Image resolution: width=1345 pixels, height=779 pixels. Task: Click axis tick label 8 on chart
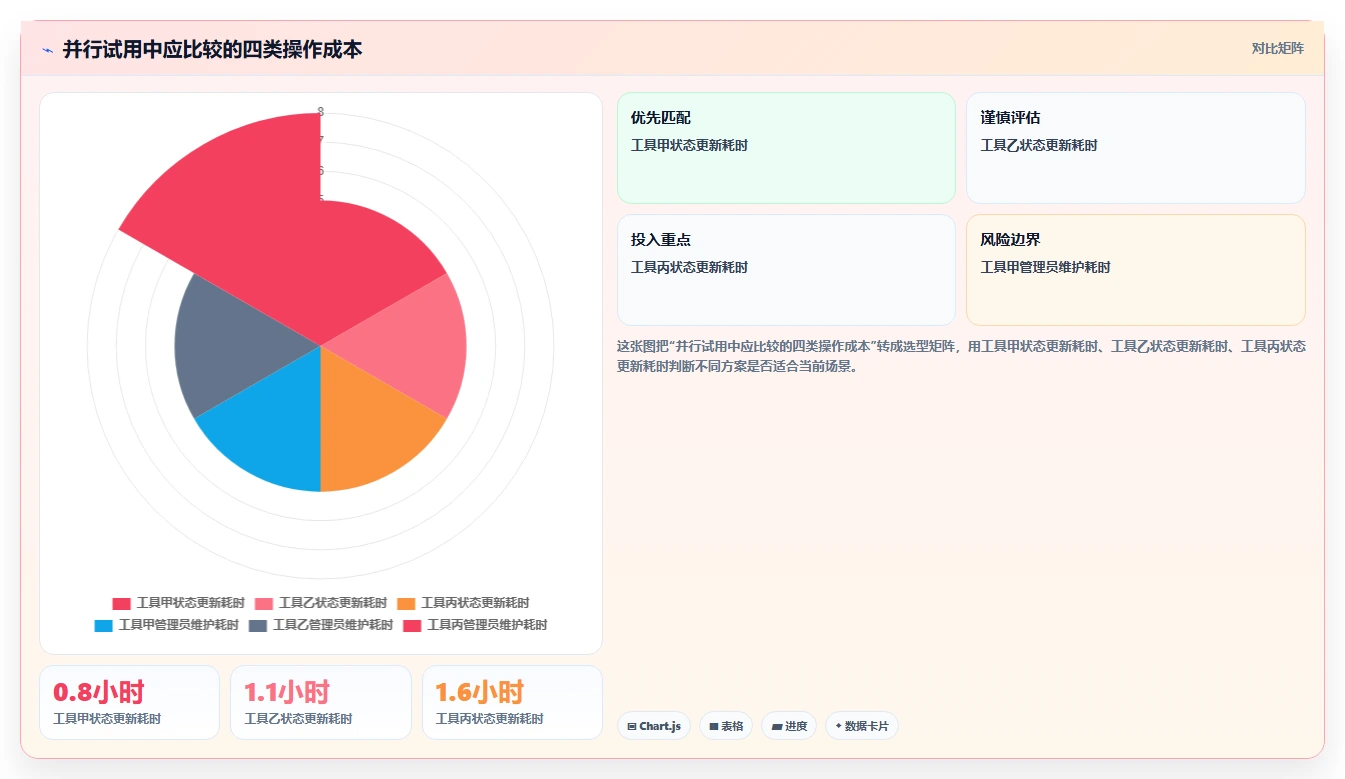320,112
